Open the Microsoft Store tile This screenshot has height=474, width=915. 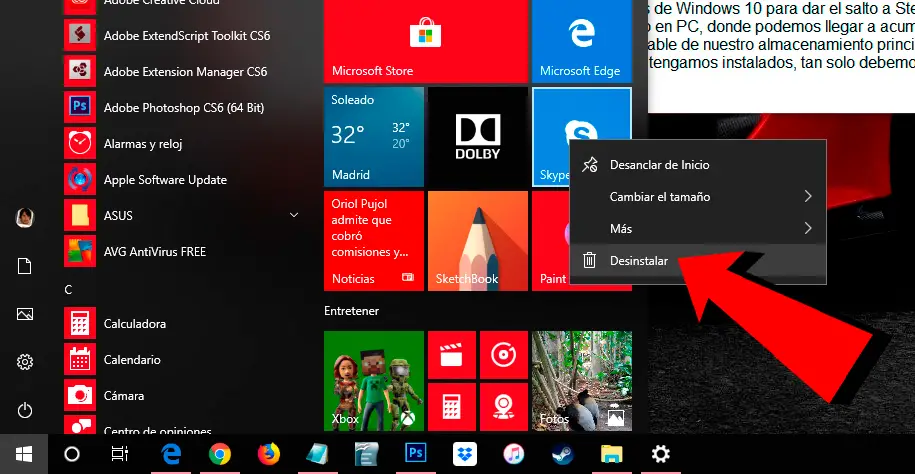[x=426, y=41]
